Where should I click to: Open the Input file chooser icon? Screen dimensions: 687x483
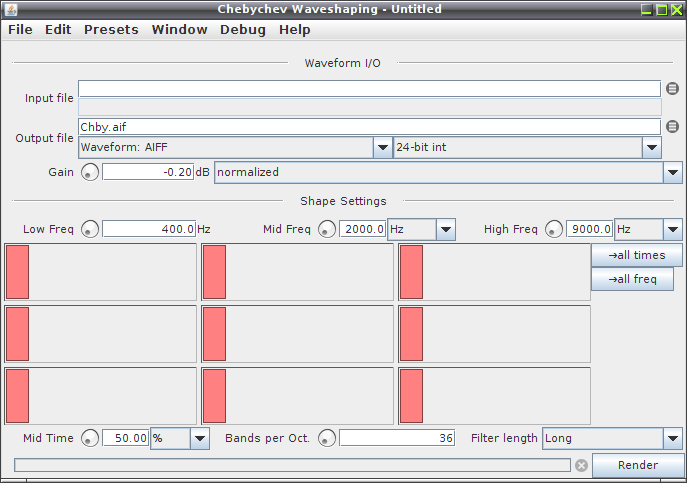672,89
